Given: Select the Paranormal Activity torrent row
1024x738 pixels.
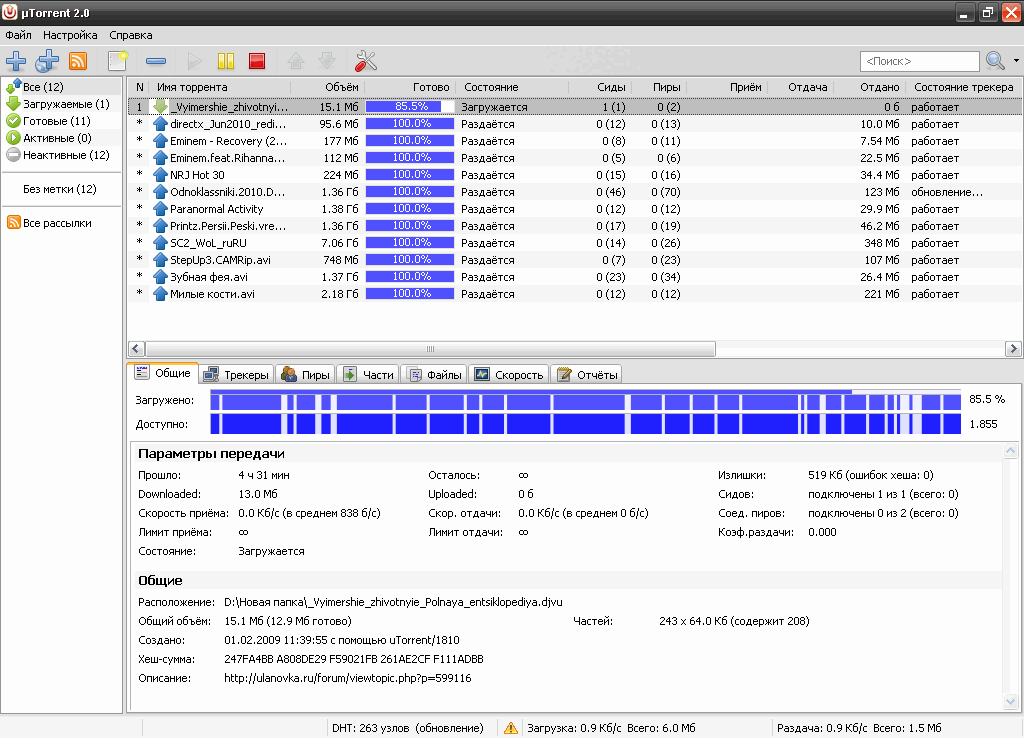Looking at the screenshot, I should (x=216, y=209).
